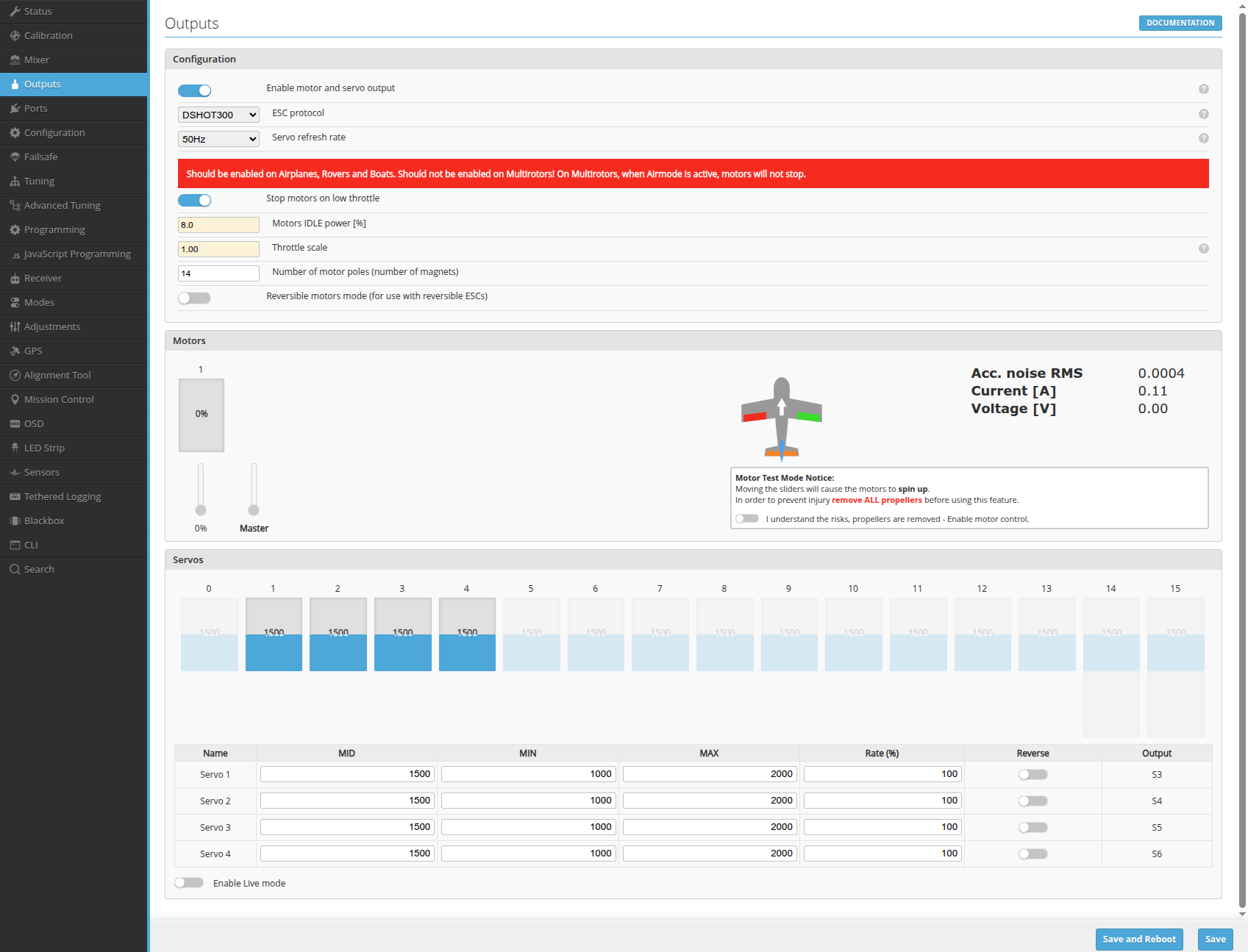
Task: Open the Modes tab
Action: click(x=74, y=302)
